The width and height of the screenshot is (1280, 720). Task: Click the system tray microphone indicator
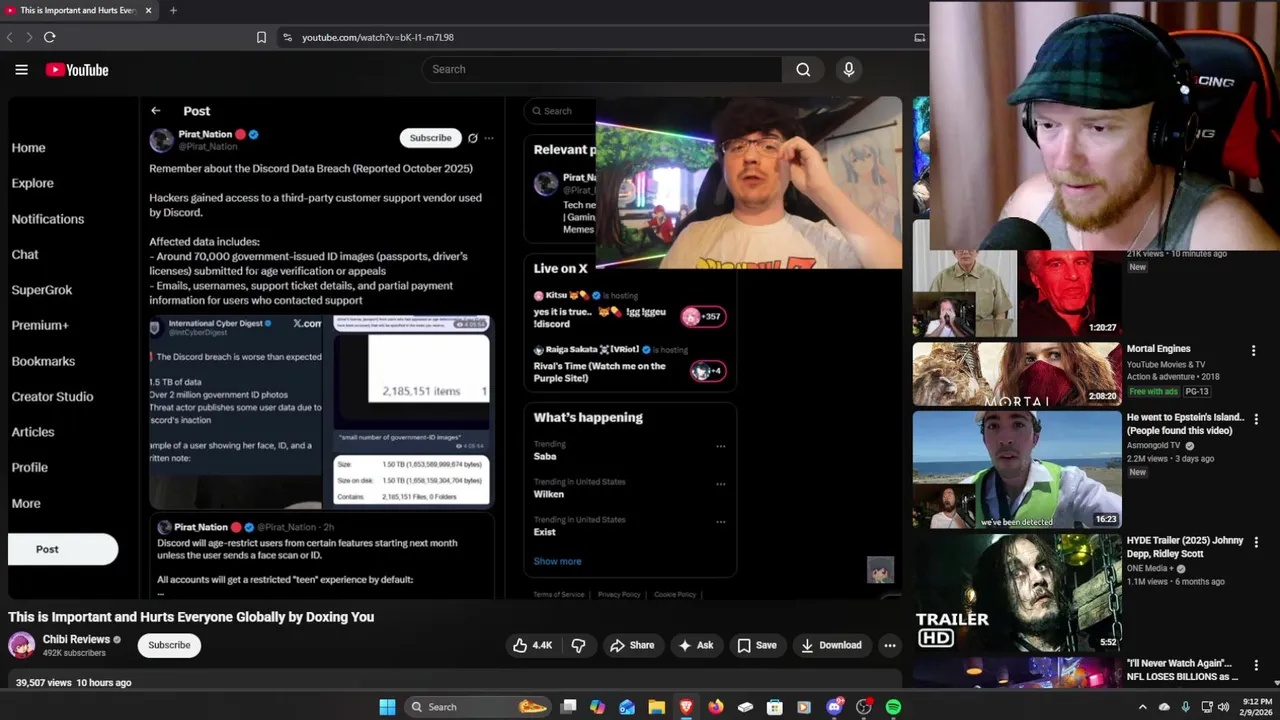(1186, 707)
